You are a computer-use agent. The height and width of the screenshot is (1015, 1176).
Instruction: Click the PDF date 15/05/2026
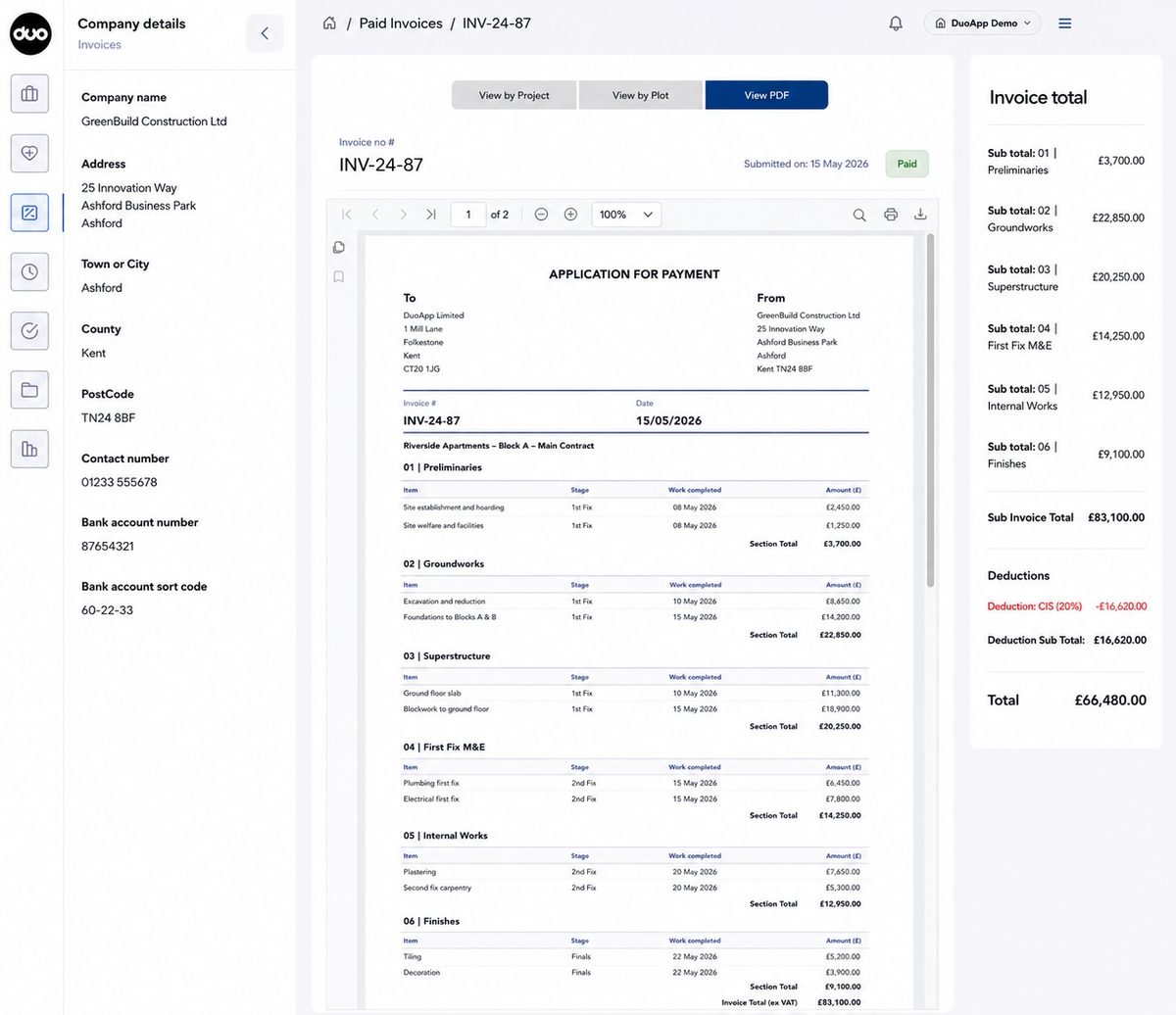[x=669, y=420]
